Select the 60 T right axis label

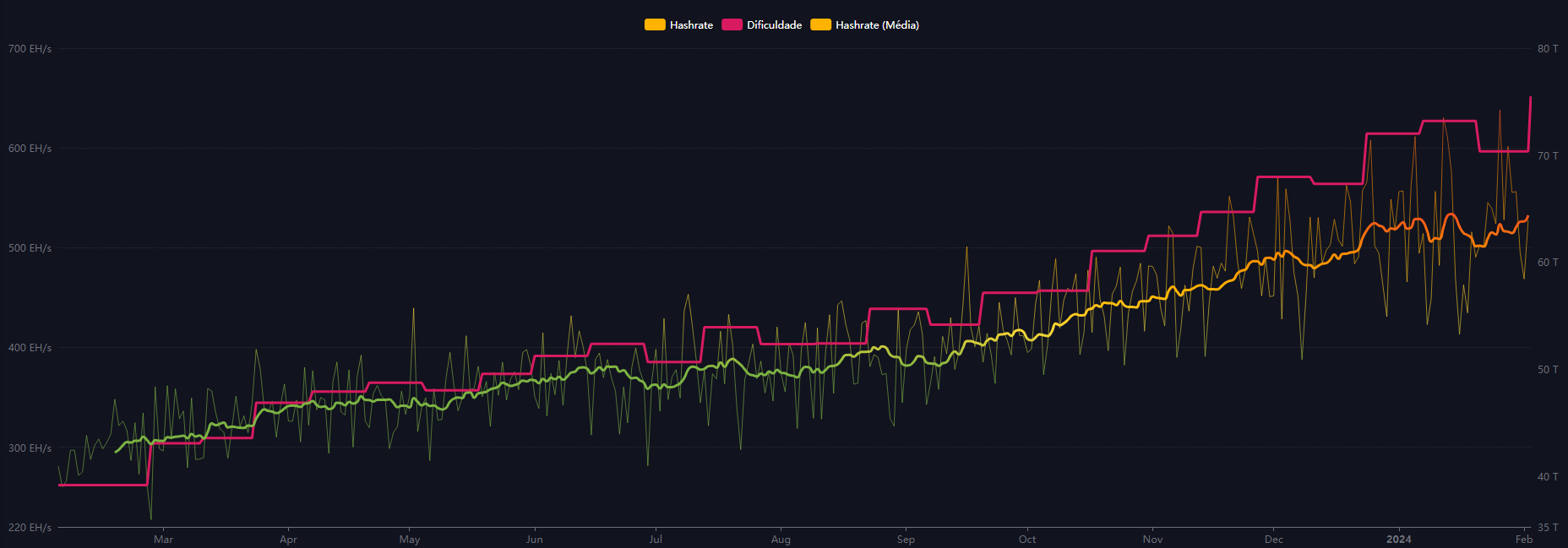(x=1548, y=263)
